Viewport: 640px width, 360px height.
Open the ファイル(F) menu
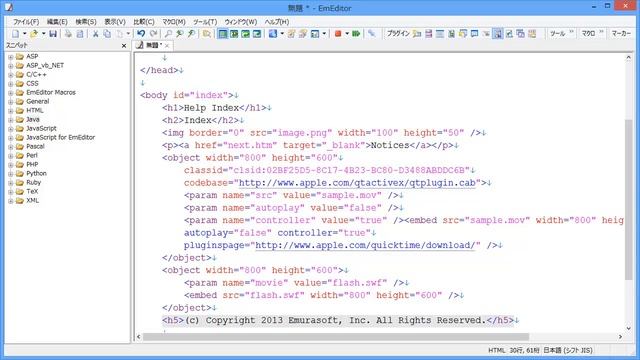[26, 22]
